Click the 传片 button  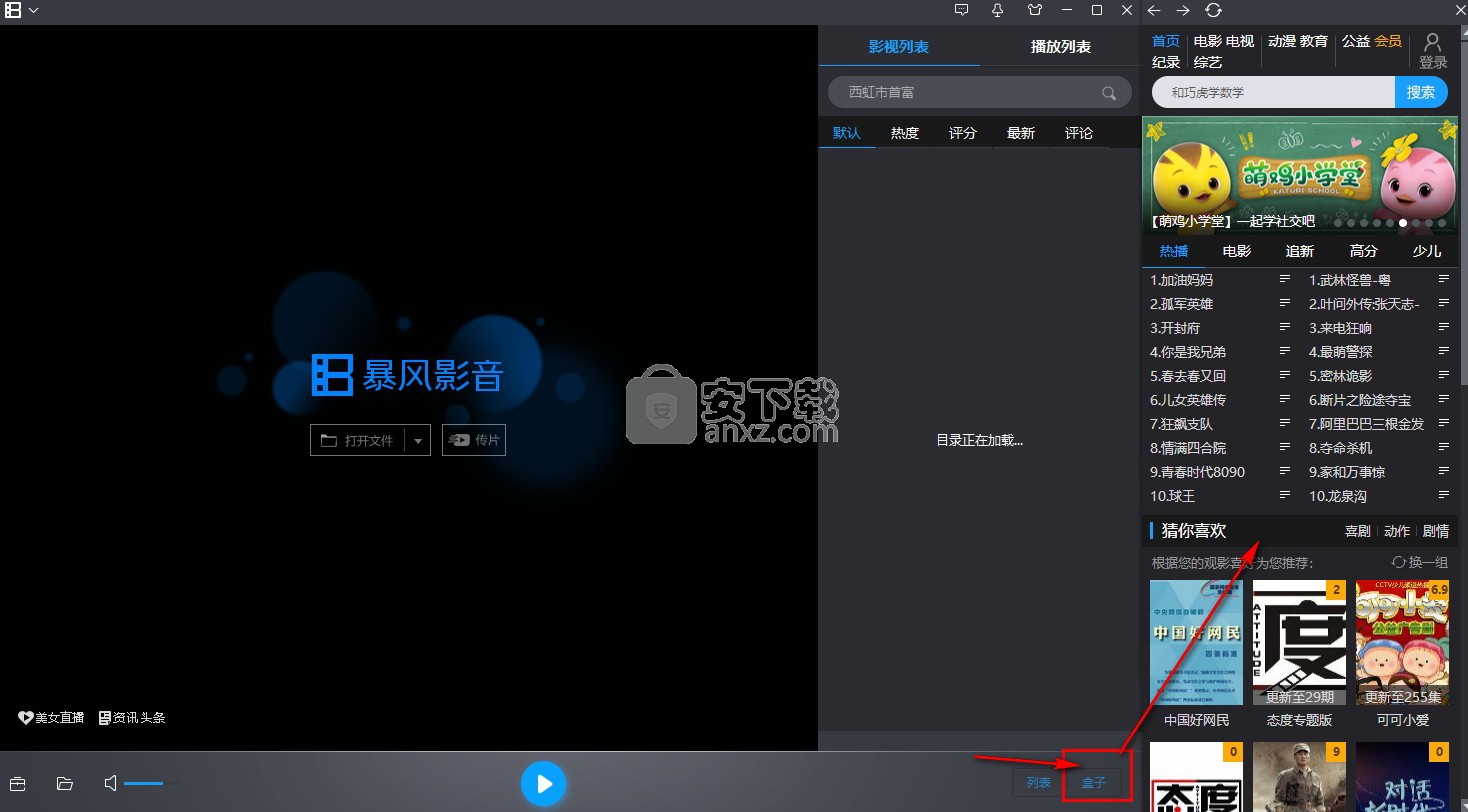point(474,440)
